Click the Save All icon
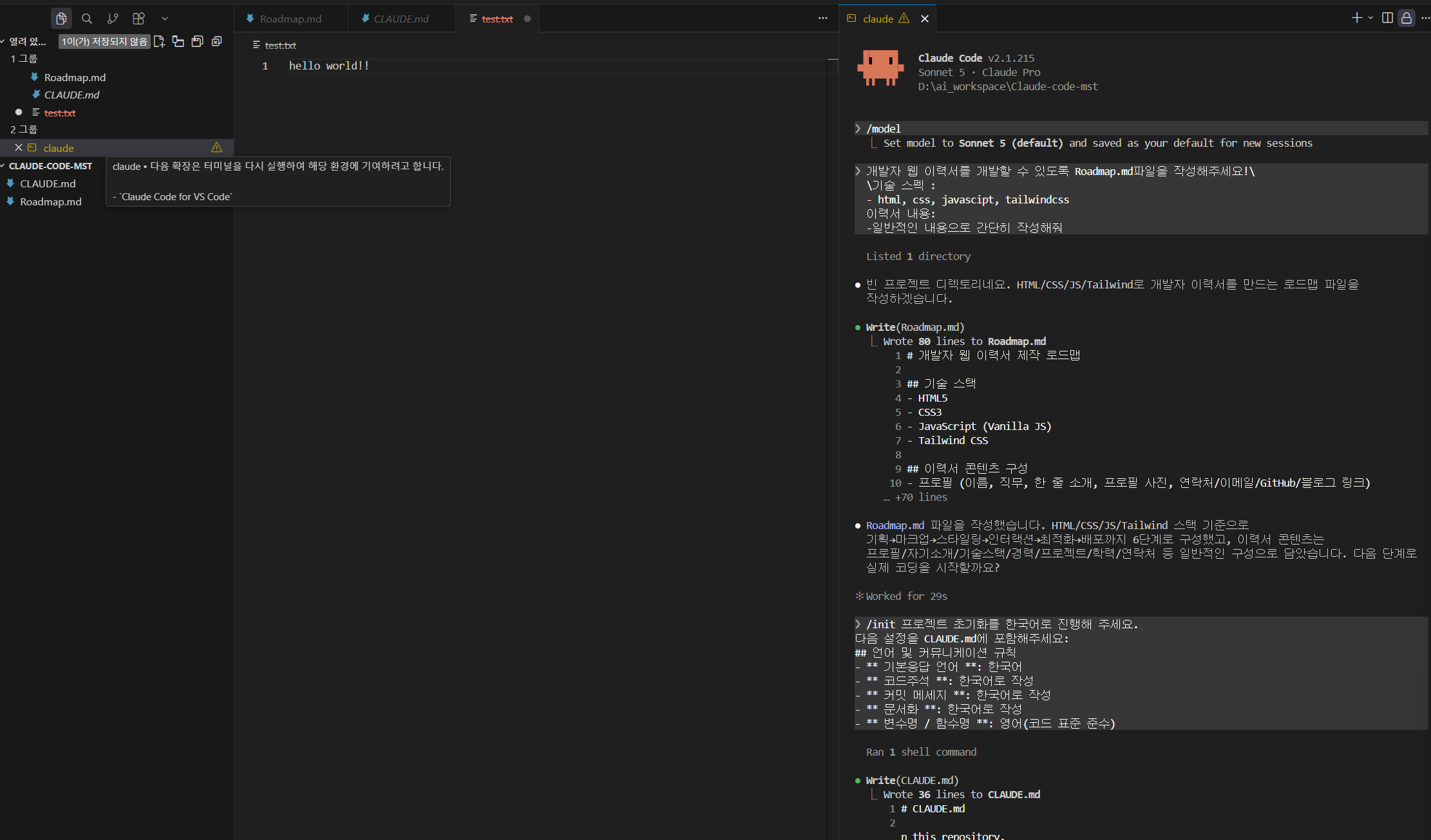 click(x=198, y=41)
